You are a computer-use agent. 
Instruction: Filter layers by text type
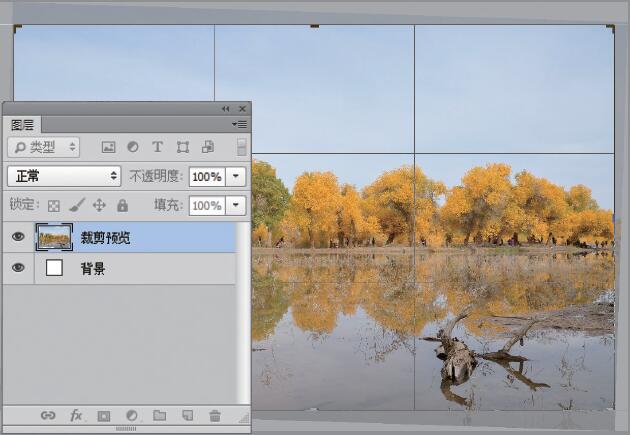tap(157, 147)
